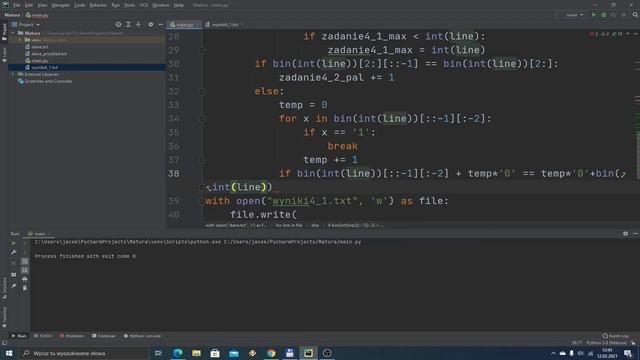Click the Select Opened File locate icon

pos(118,24)
